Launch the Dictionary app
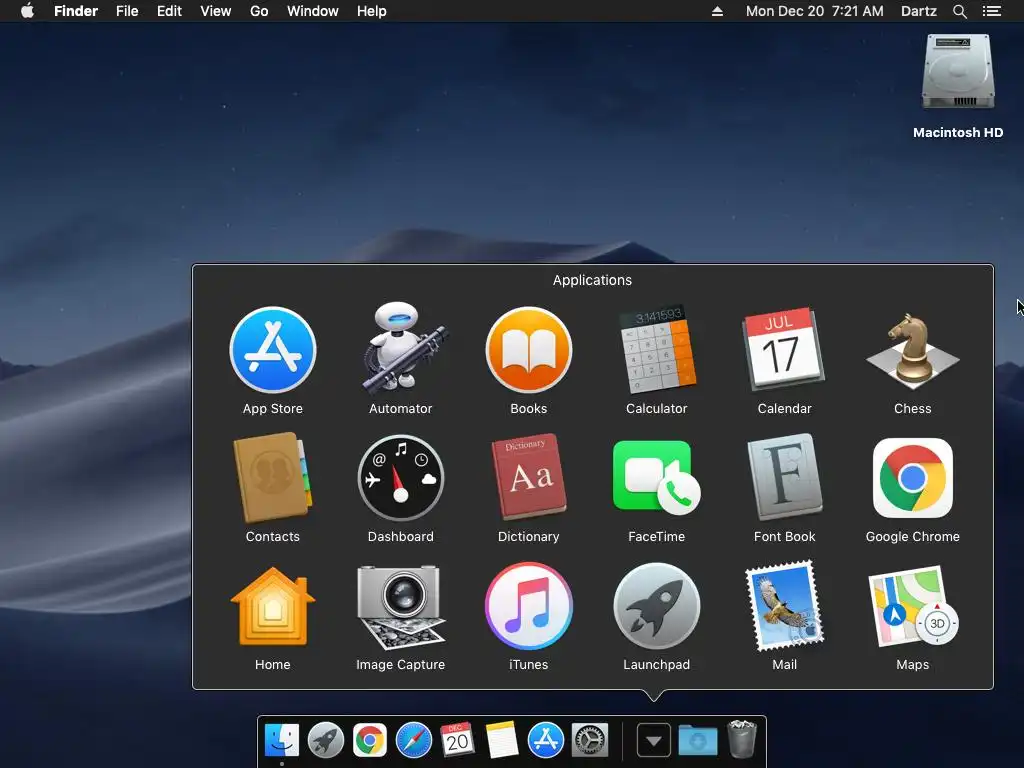 click(528, 477)
